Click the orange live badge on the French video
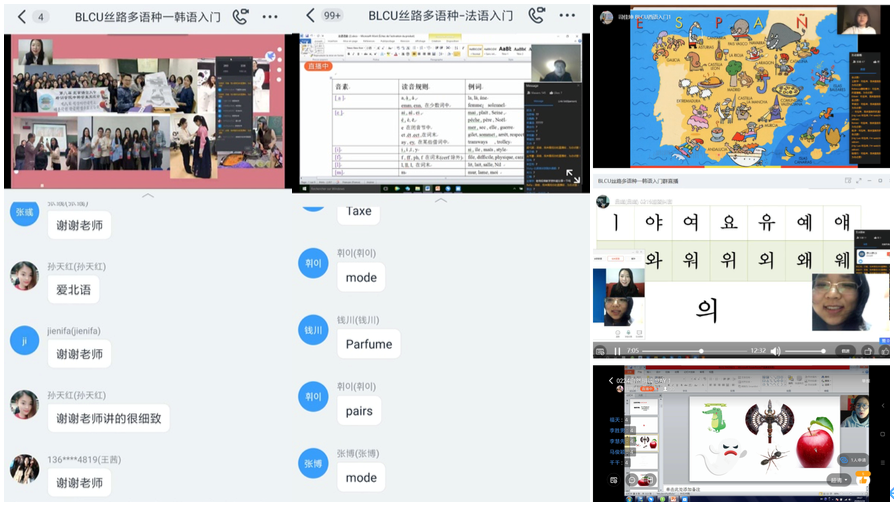The height and width of the screenshot is (508, 894). pos(317,65)
